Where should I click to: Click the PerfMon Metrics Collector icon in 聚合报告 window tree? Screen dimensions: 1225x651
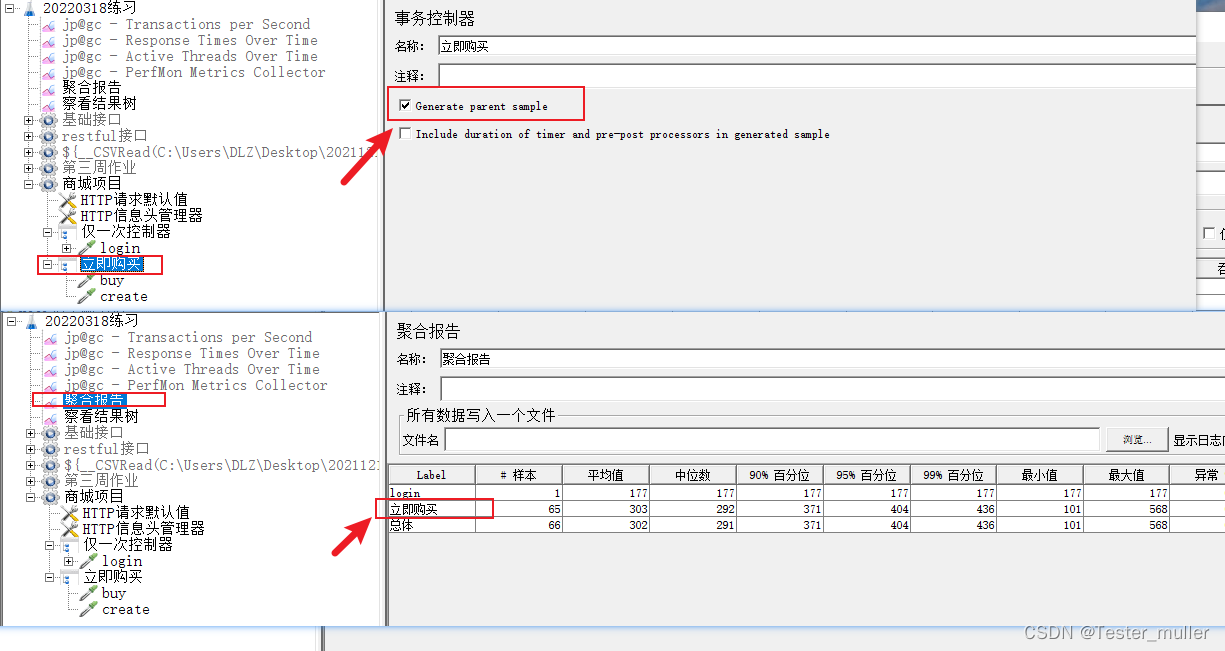(x=50, y=386)
